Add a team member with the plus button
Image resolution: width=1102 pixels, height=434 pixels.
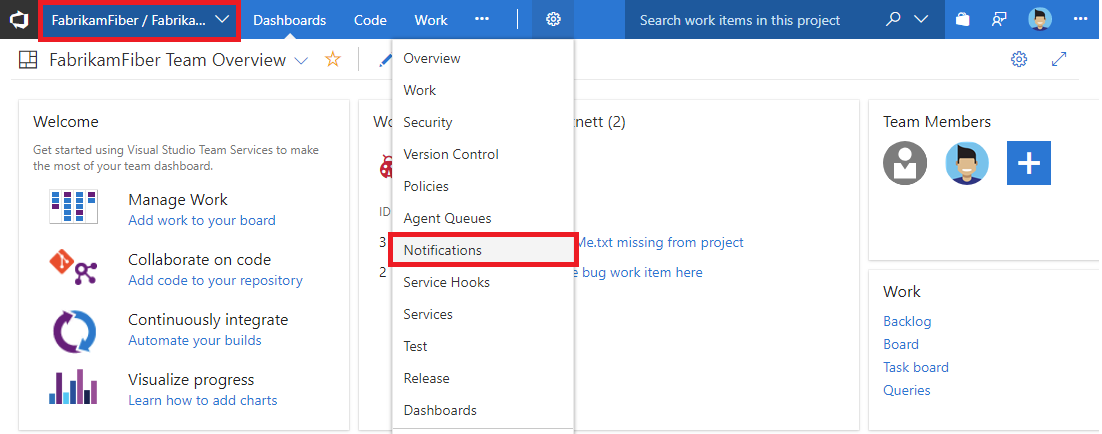(1029, 163)
